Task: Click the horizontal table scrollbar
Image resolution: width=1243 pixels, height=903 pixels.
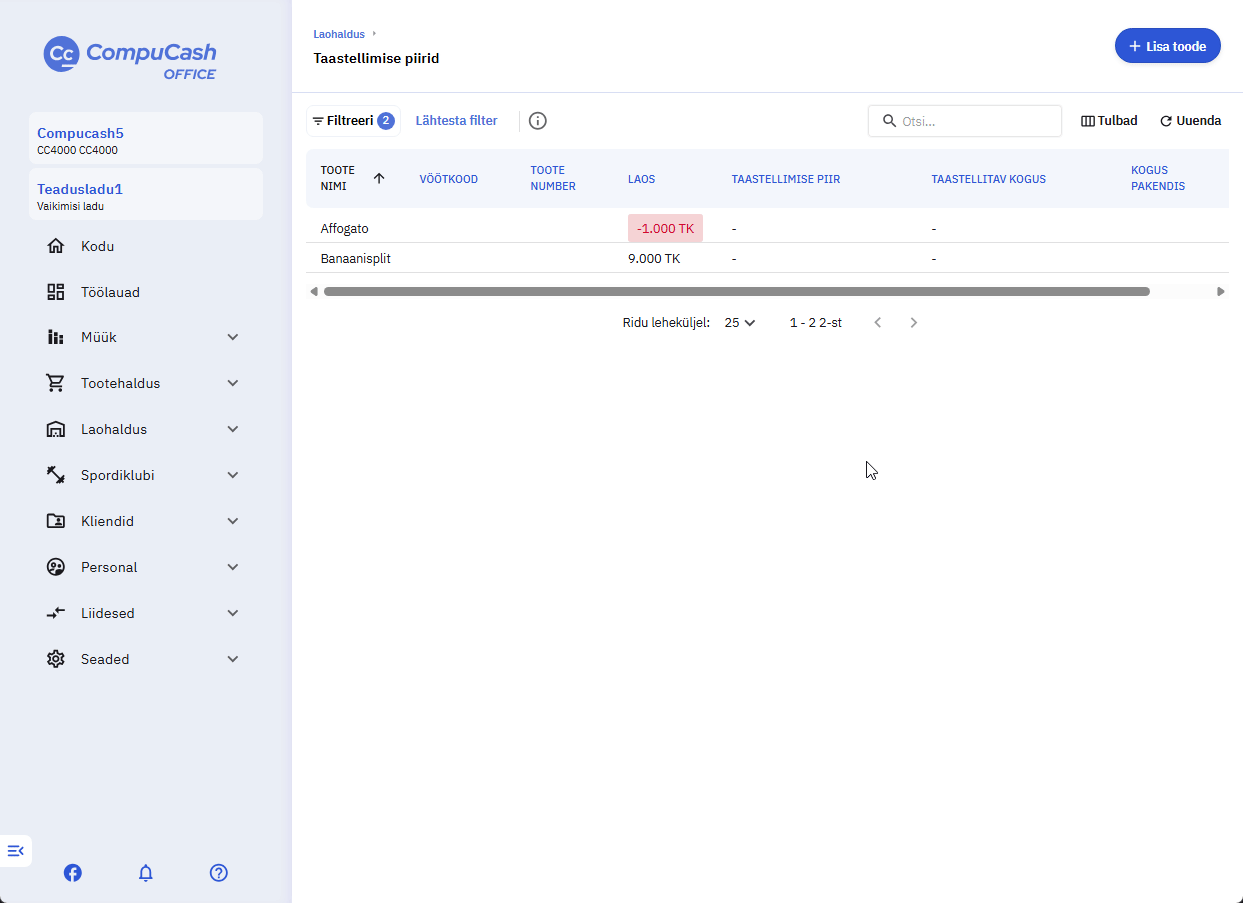Action: 737,292
